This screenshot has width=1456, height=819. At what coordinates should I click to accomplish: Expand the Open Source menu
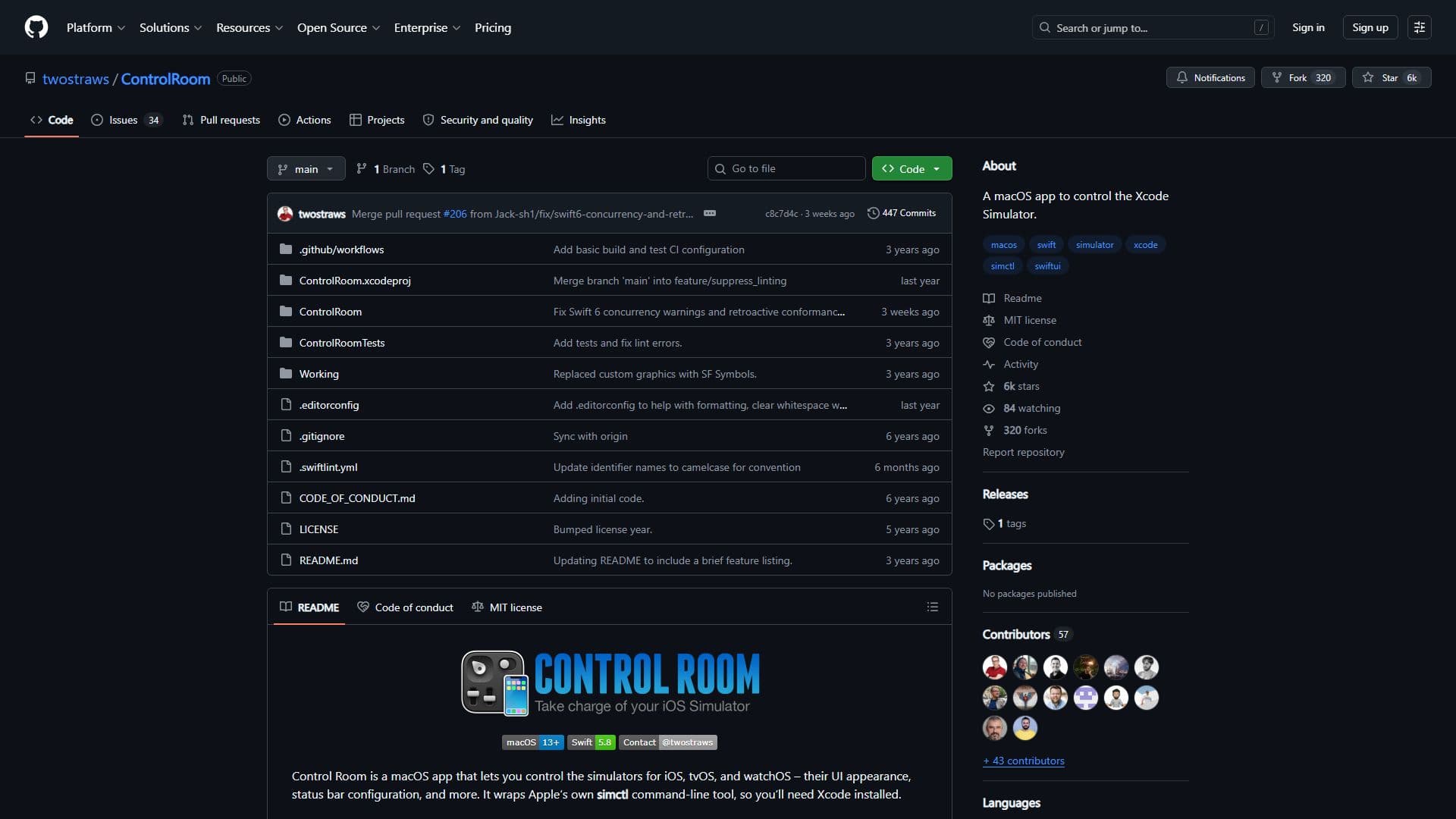click(338, 27)
